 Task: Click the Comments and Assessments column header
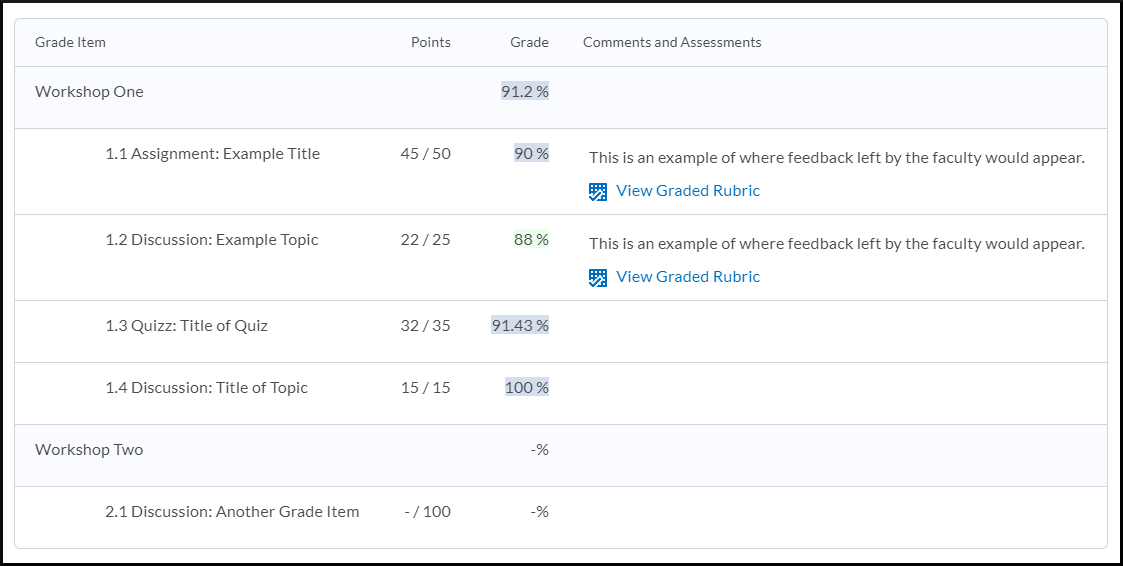pos(672,42)
